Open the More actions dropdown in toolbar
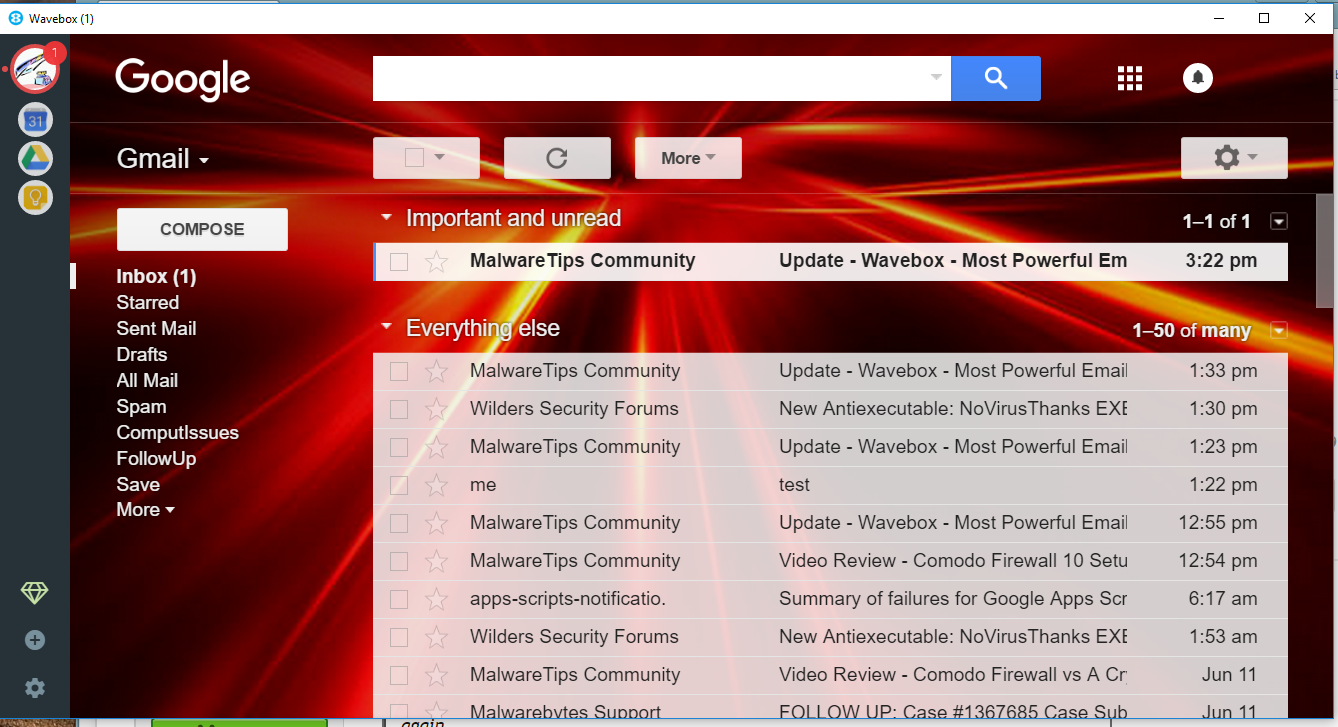Viewport: 1338px width, 727px height. coord(688,158)
